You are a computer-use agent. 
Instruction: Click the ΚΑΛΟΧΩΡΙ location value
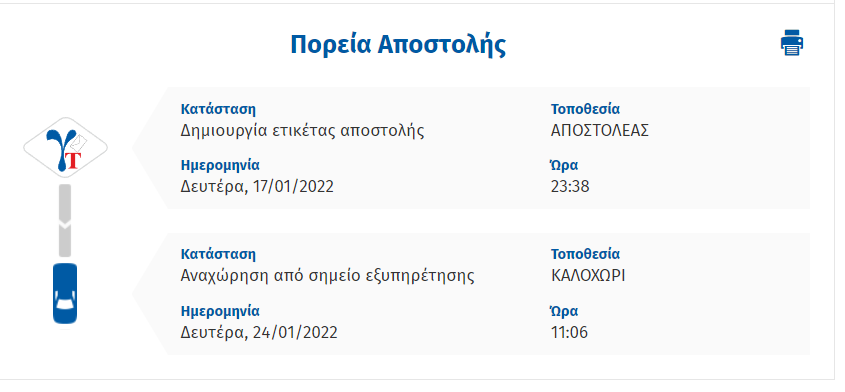pyautogui.click(x=588, y=276)
